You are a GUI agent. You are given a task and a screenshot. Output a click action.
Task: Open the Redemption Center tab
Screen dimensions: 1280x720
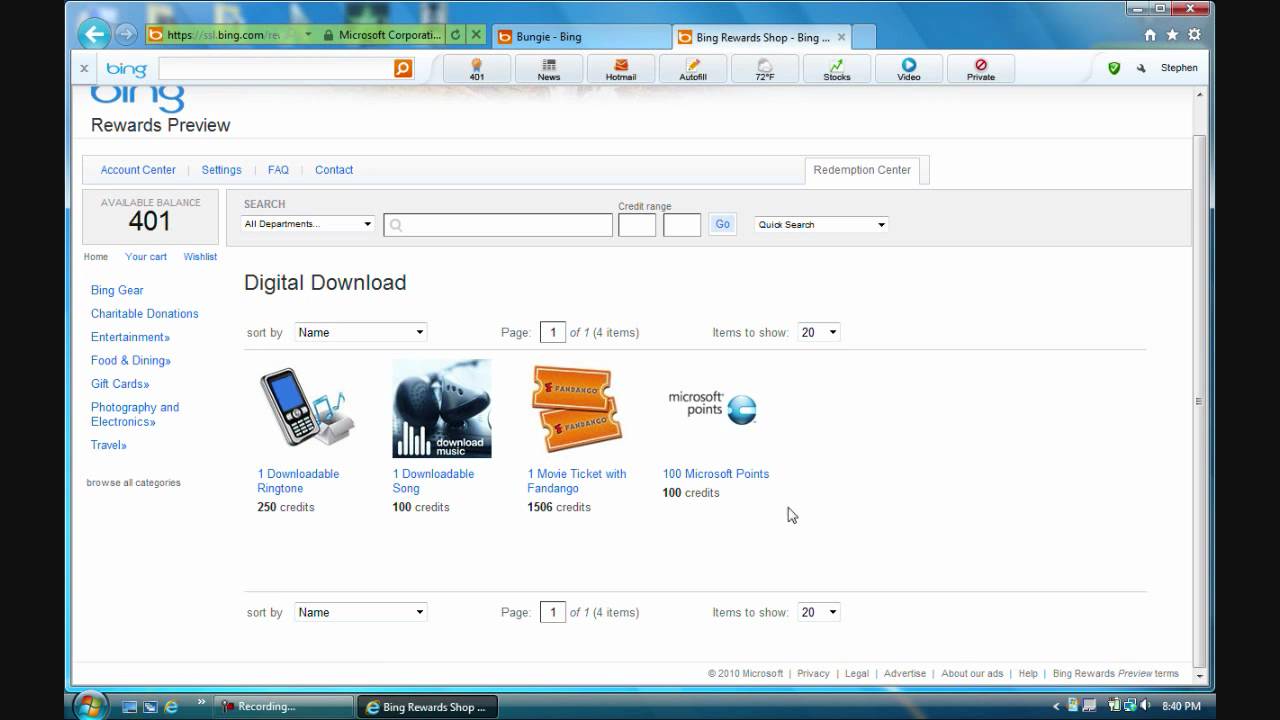[x=862, y=170]
